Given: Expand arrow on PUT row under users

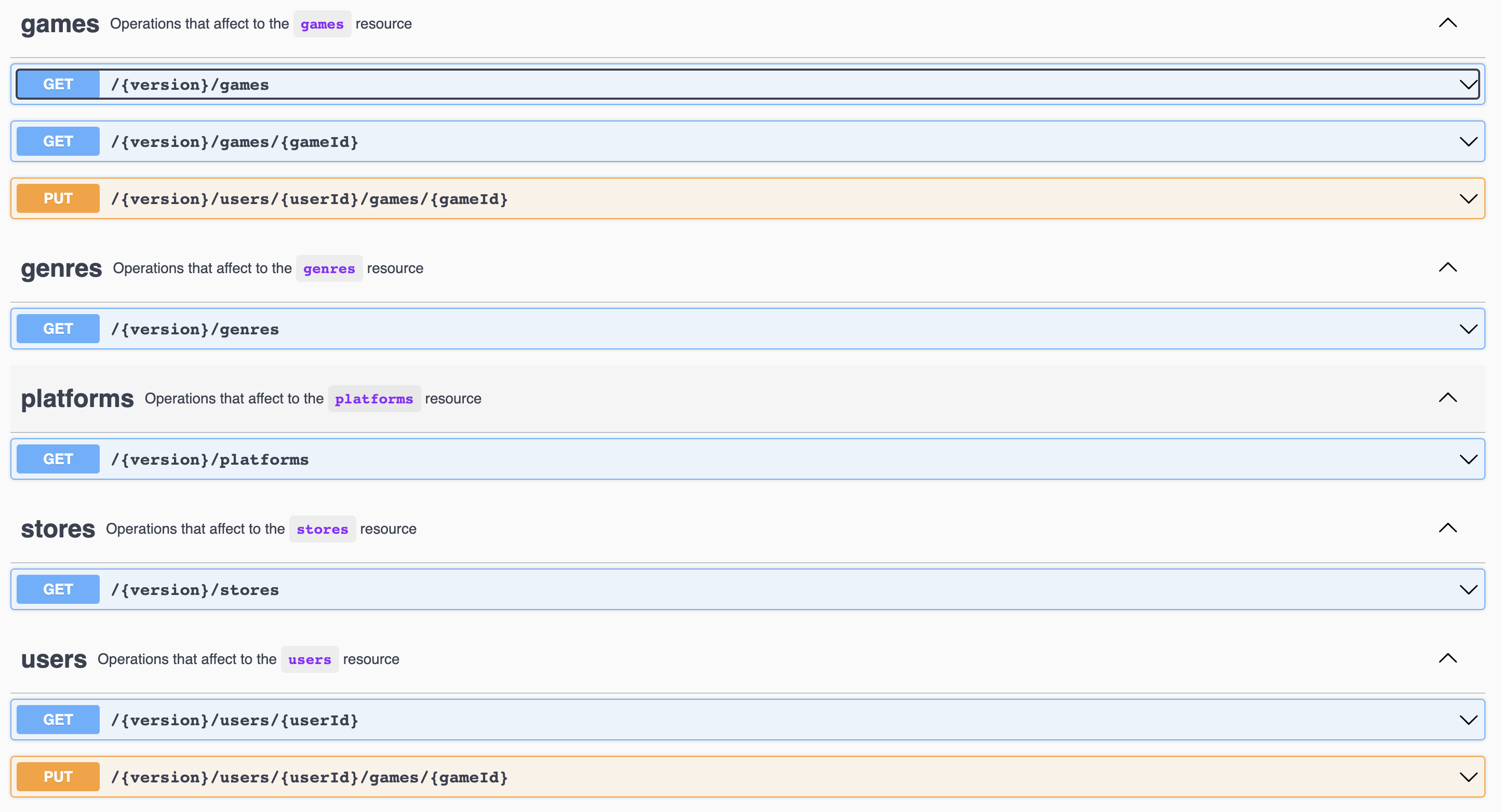Looking at the screenshot, I should click(x=1468, y=777).
